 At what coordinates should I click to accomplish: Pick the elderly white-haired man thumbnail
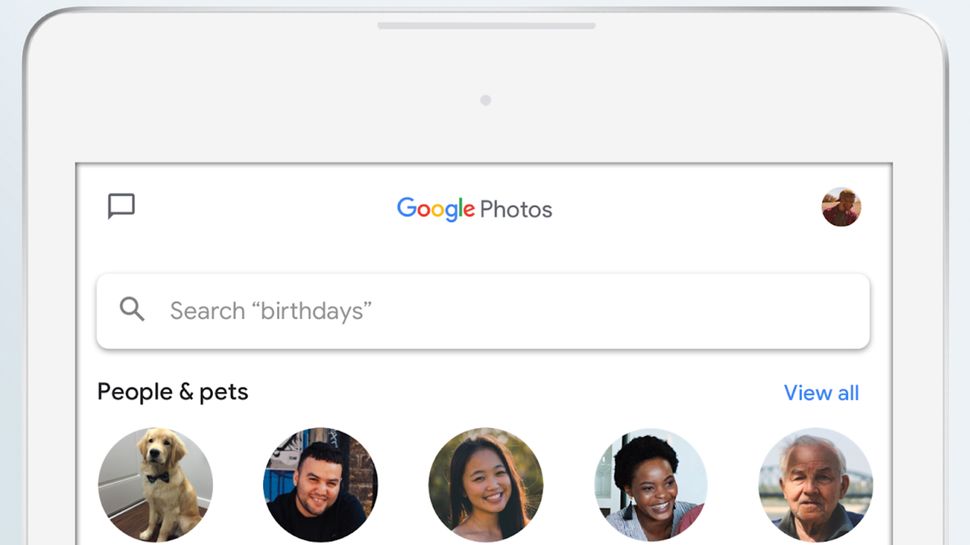pyautogui.click(x=815, y=485)
